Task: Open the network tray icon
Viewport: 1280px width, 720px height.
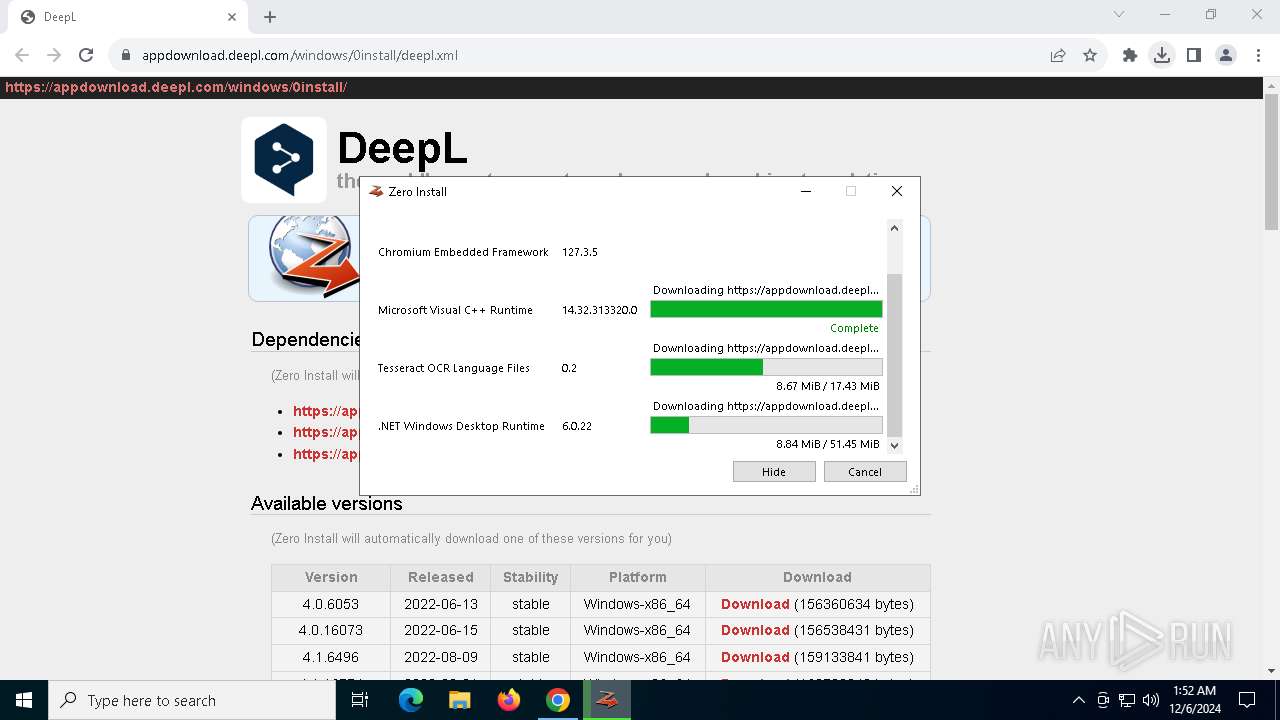Action: [1127, 700]
